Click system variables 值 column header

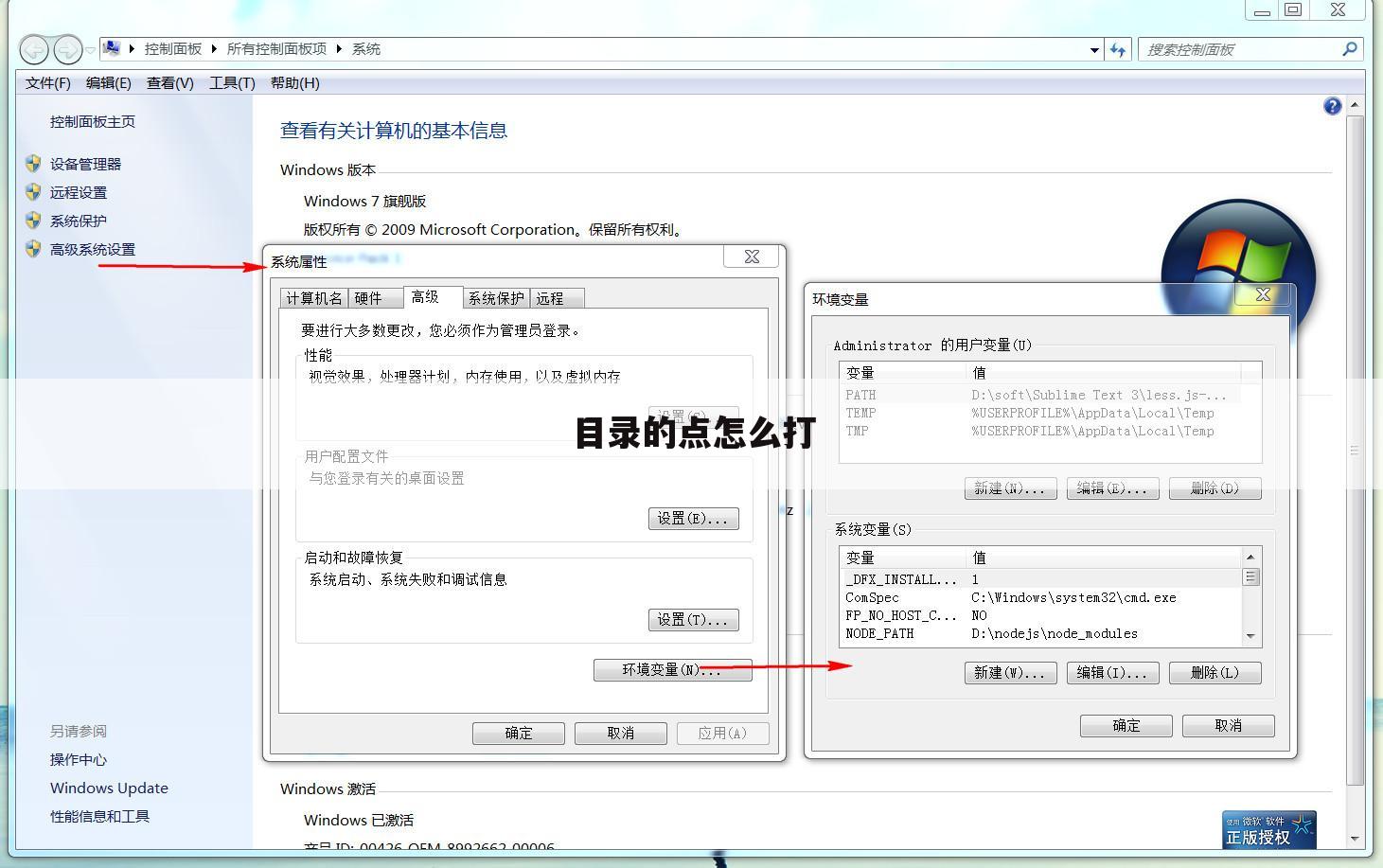pyautogui.click(x=1104, y=558)
